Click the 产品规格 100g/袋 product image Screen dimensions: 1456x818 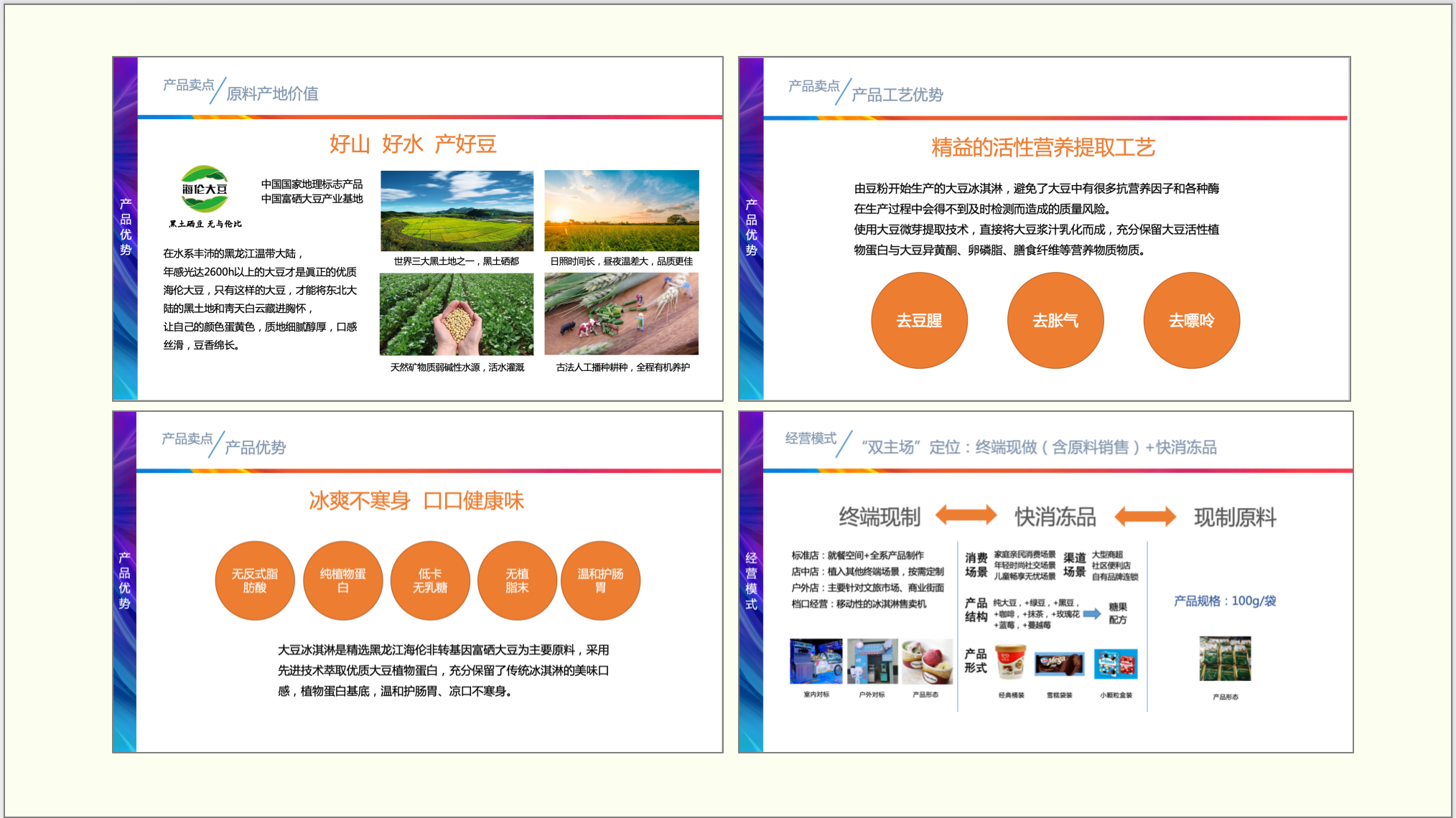click(1225, 659)
